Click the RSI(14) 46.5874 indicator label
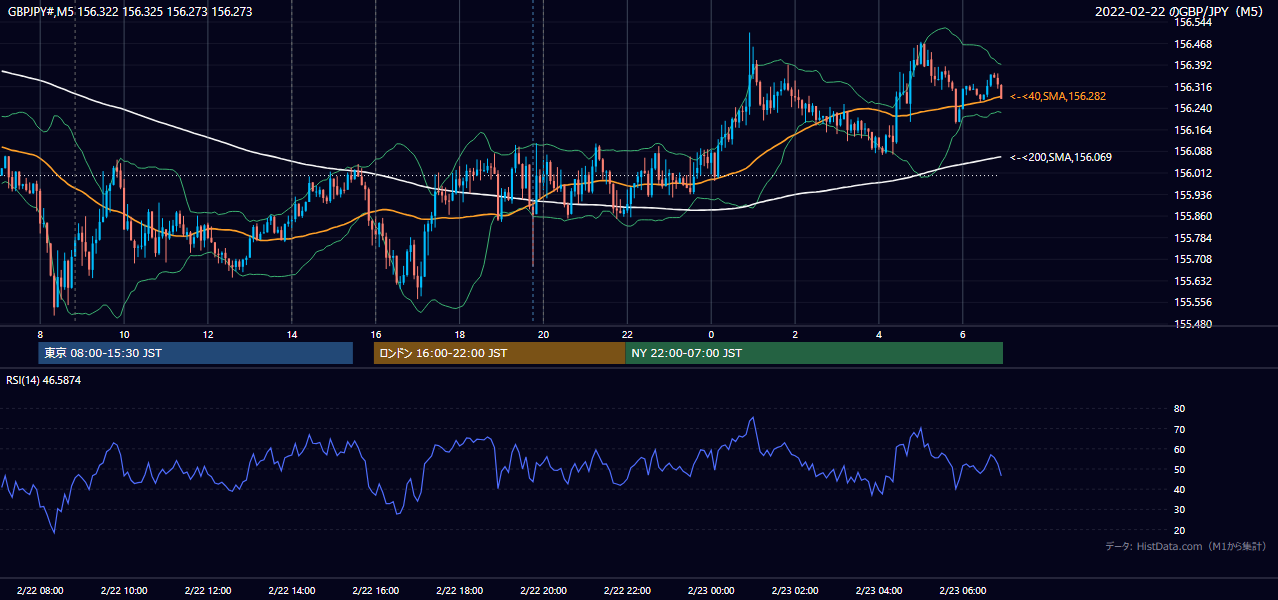1278x600 pixels. click(x=44, y=380)
